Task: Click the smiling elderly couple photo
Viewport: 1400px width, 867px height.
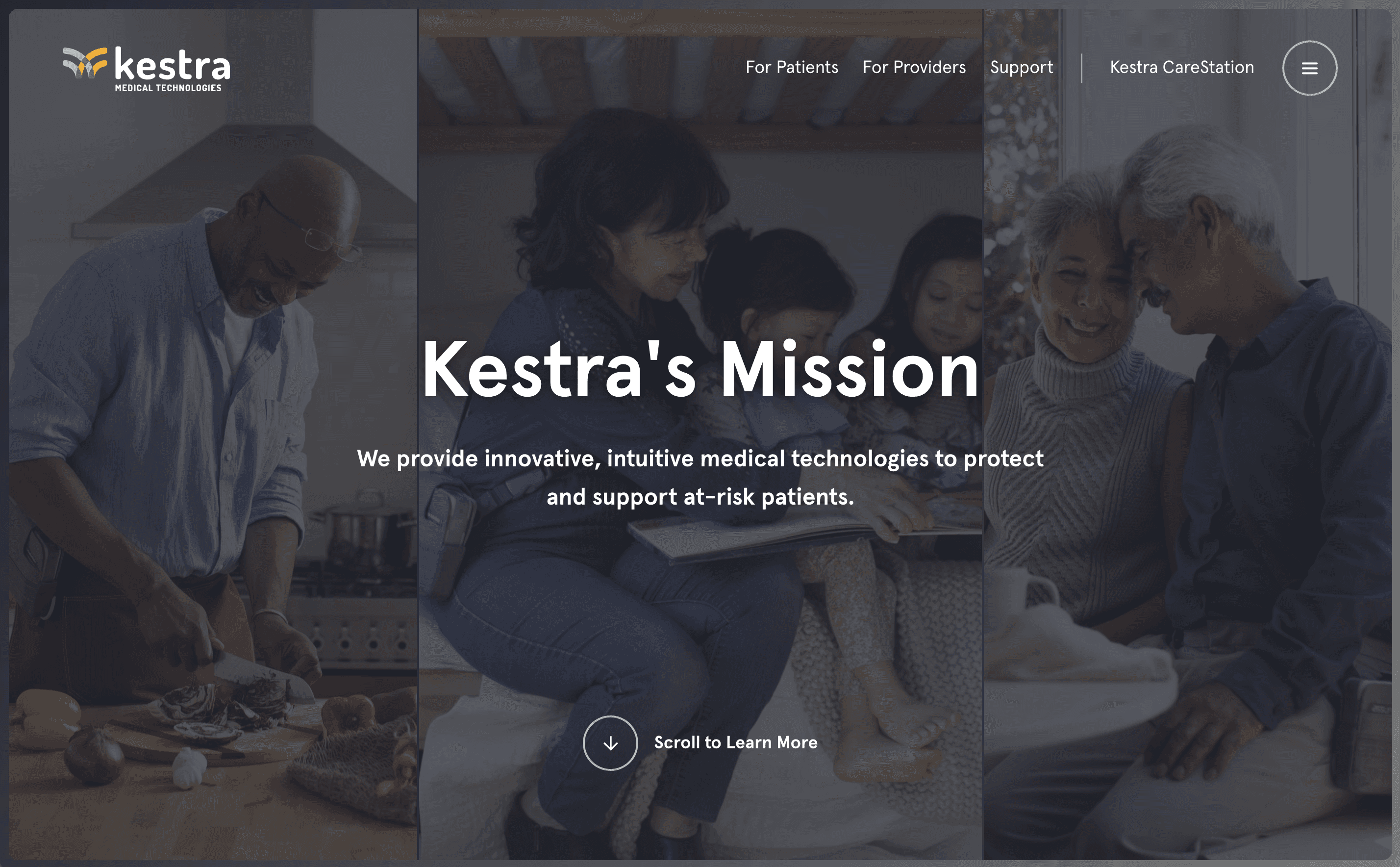Action: (x=1187, y=434)
